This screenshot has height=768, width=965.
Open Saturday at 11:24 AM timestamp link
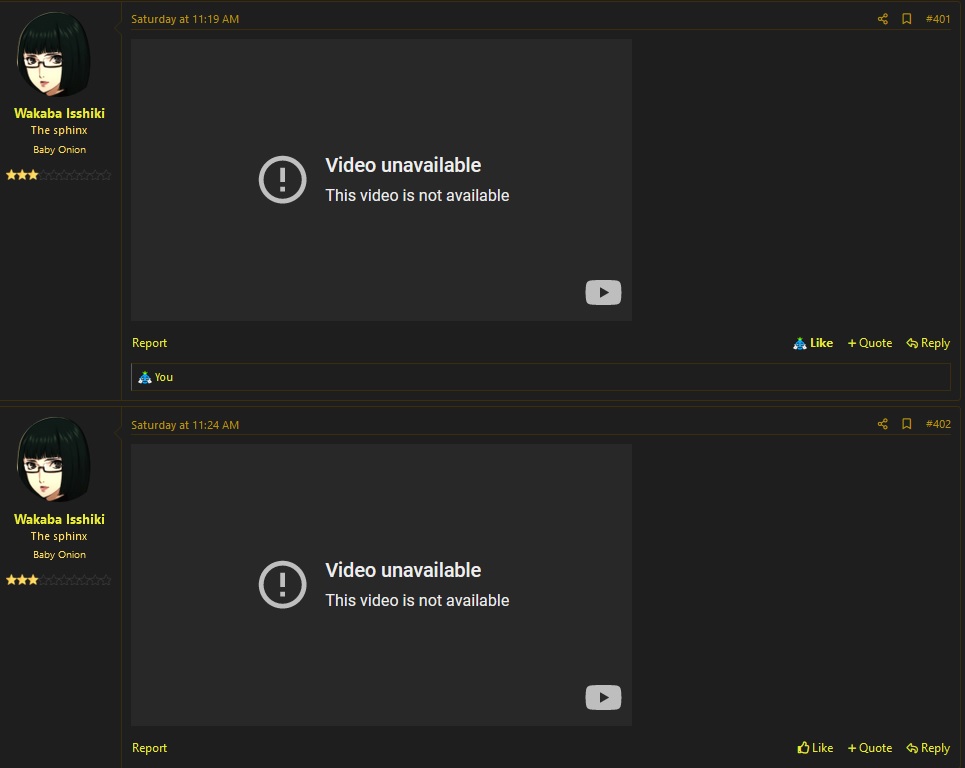pyautogui.click(x=185, y=425)
